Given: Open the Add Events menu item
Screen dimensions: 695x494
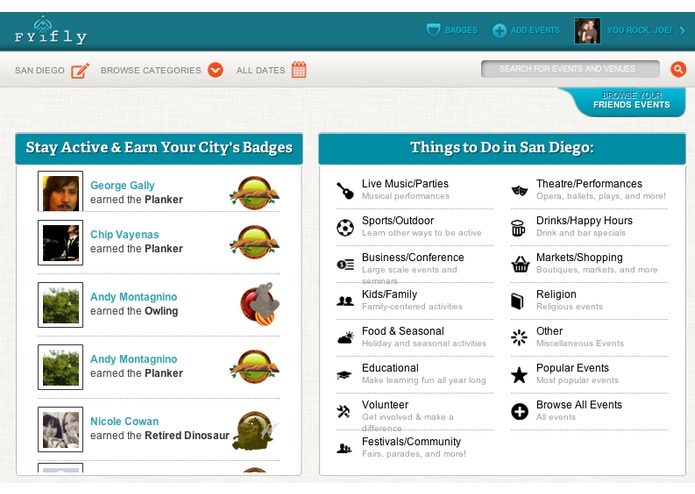Looking at the screenshot, I should [x=535, y=30].
